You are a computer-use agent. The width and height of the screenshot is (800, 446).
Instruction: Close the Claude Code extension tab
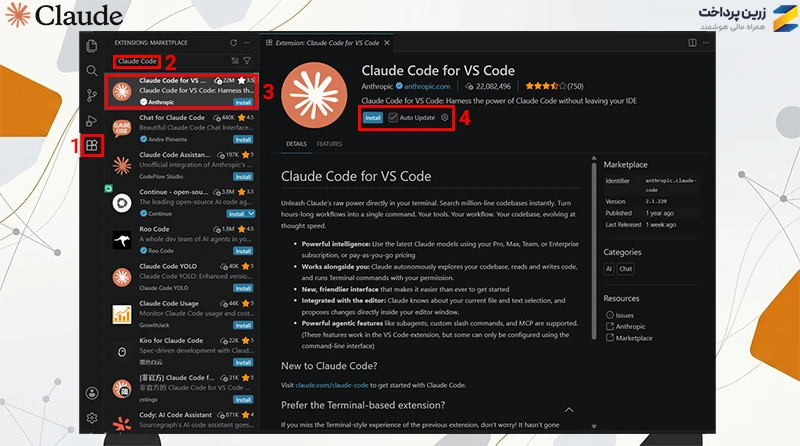[387, 43]
